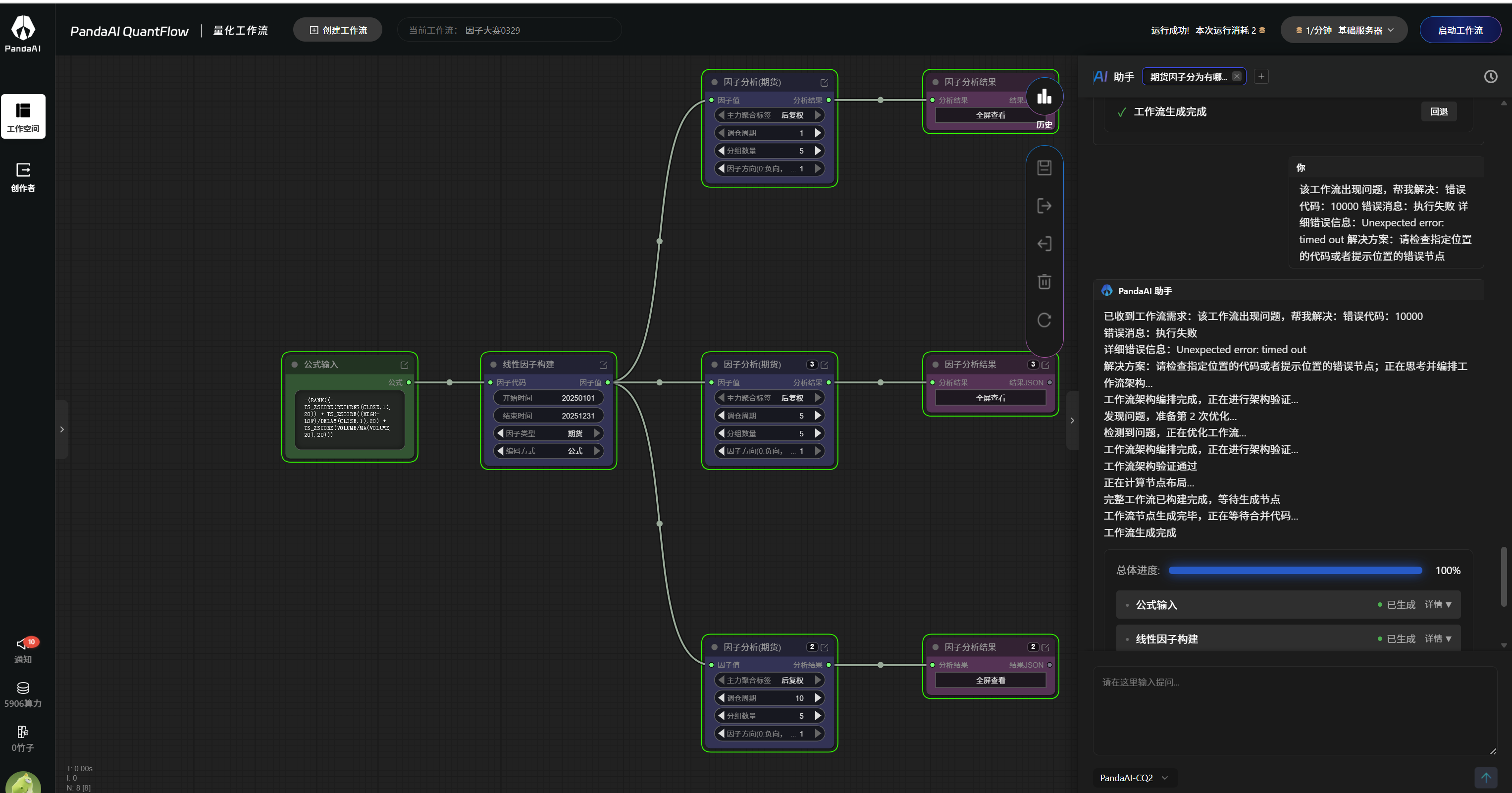Click the send arrow button in chat
This screenshot has width=1512, height=793.
tap(1486, 777)
